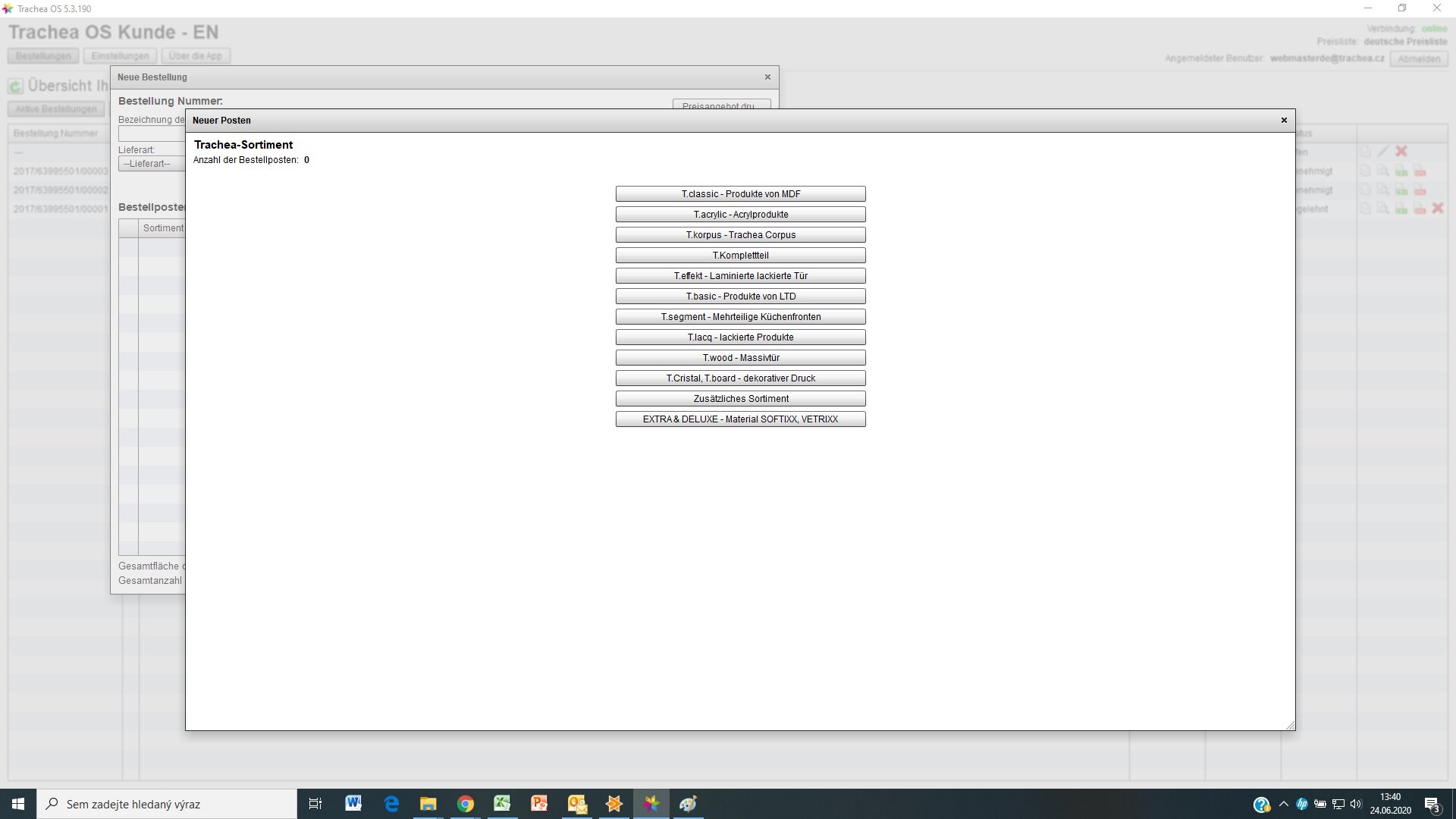The image size is (1456, 819).
Task: Click the red PDF export icon for order 00002
Action: (x=1420, y=190)
